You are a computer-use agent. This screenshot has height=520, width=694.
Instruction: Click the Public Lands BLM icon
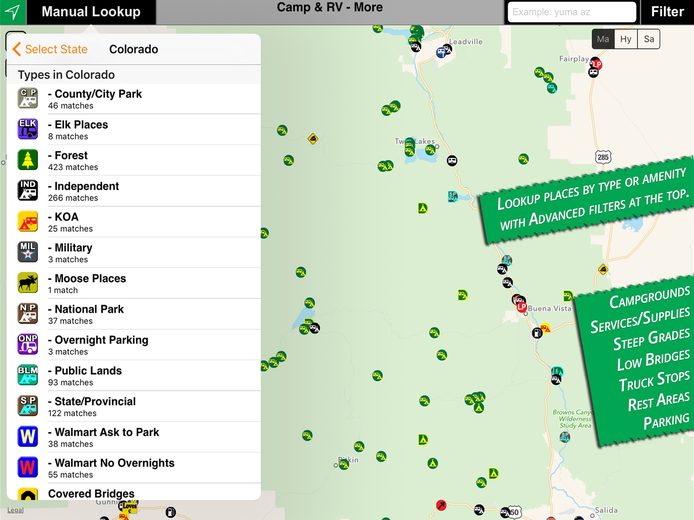[28, 375]
